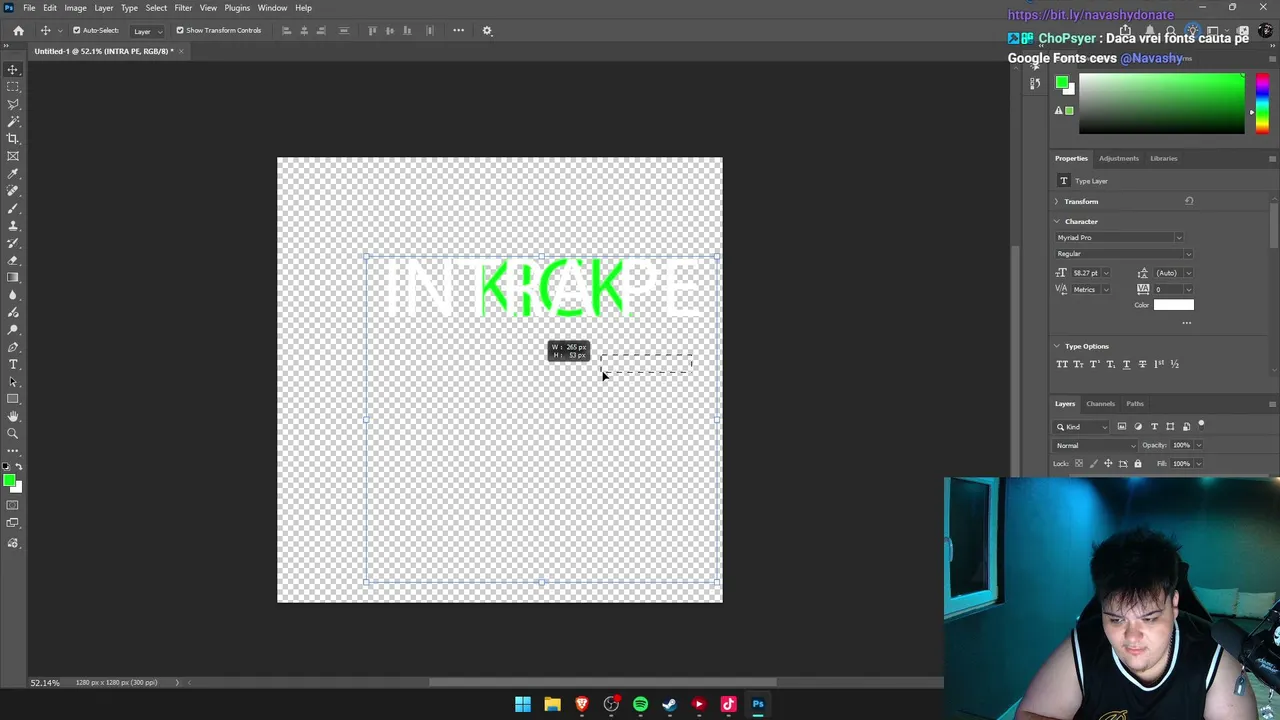Open Spotify from the taskbar
This screenshot has height=720, width=1280.
(640, 704)
